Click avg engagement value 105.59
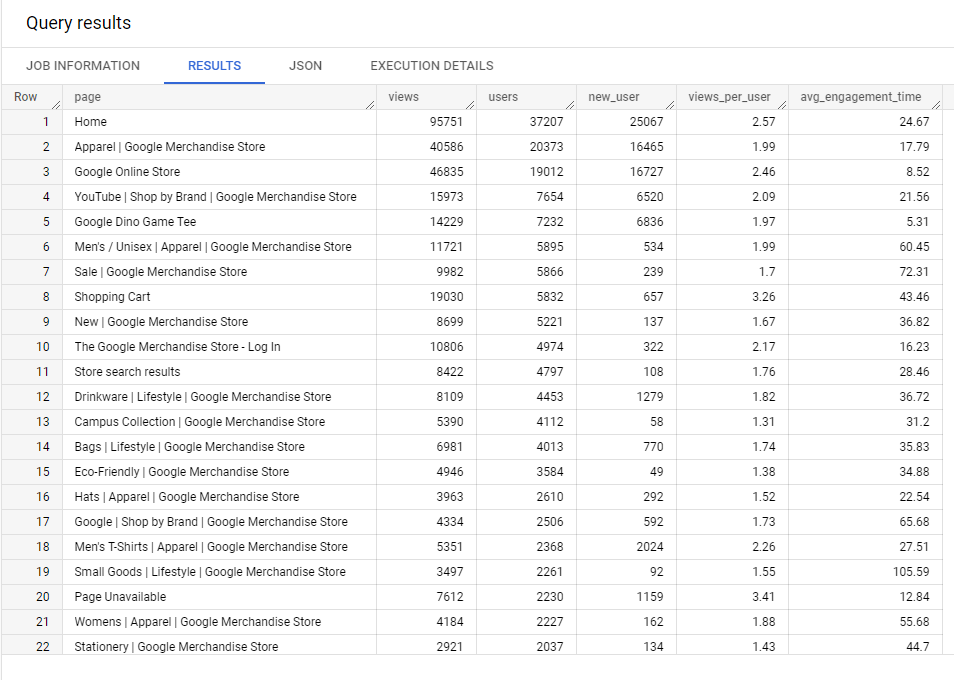 tap(911, 572)
